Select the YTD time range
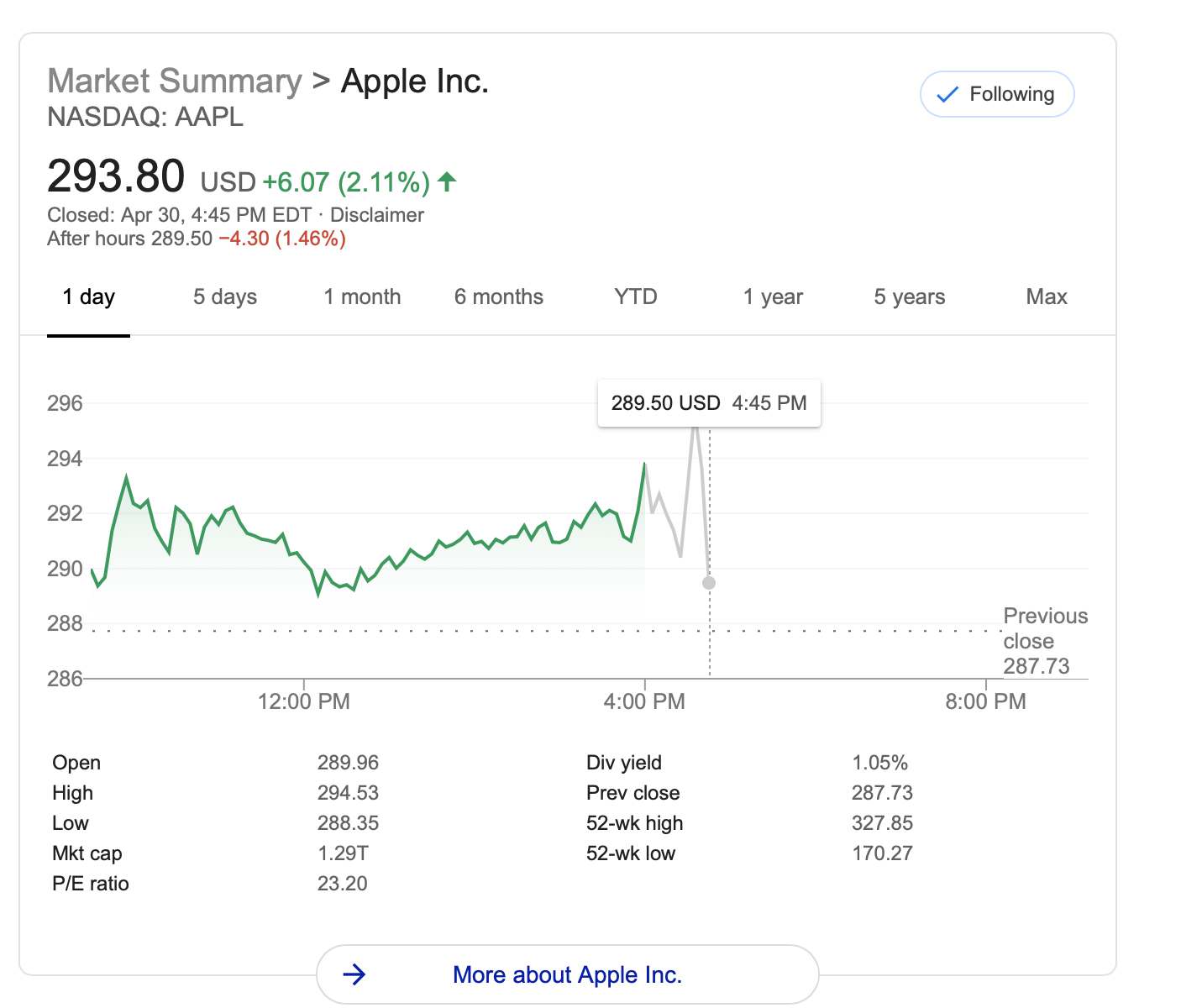Image resolution: width=1181 pixels, height=1008 pixels. click(634, 297)
